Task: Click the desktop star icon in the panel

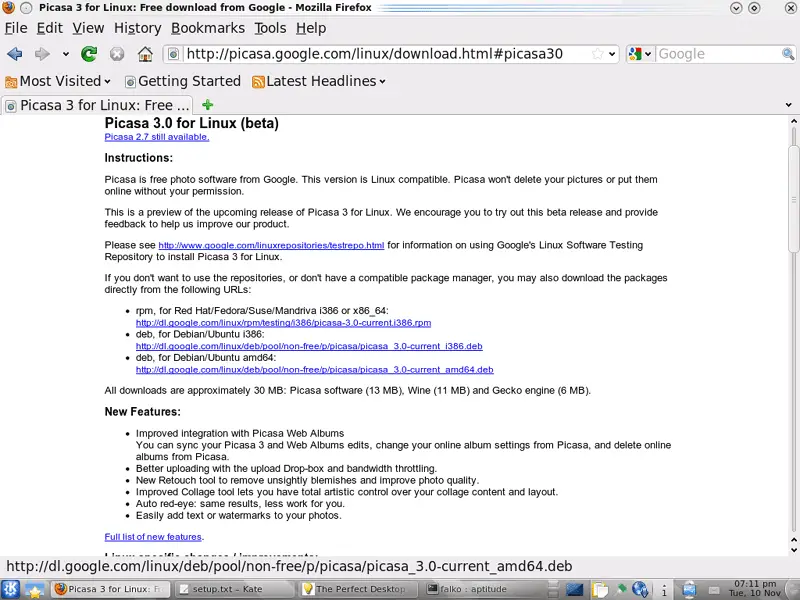Action: (35, 590)
